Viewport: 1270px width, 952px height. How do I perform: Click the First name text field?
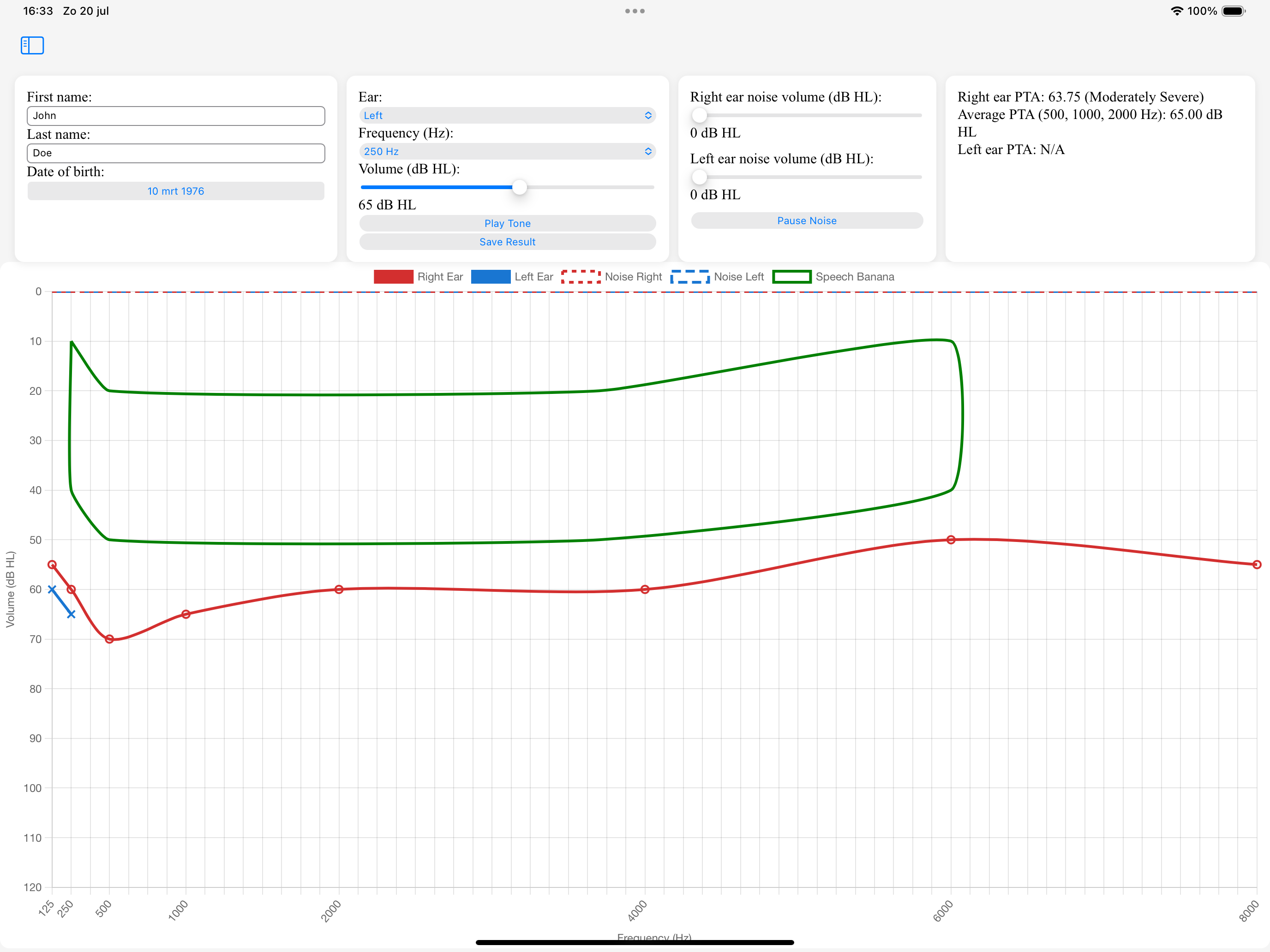click(176, 115)
